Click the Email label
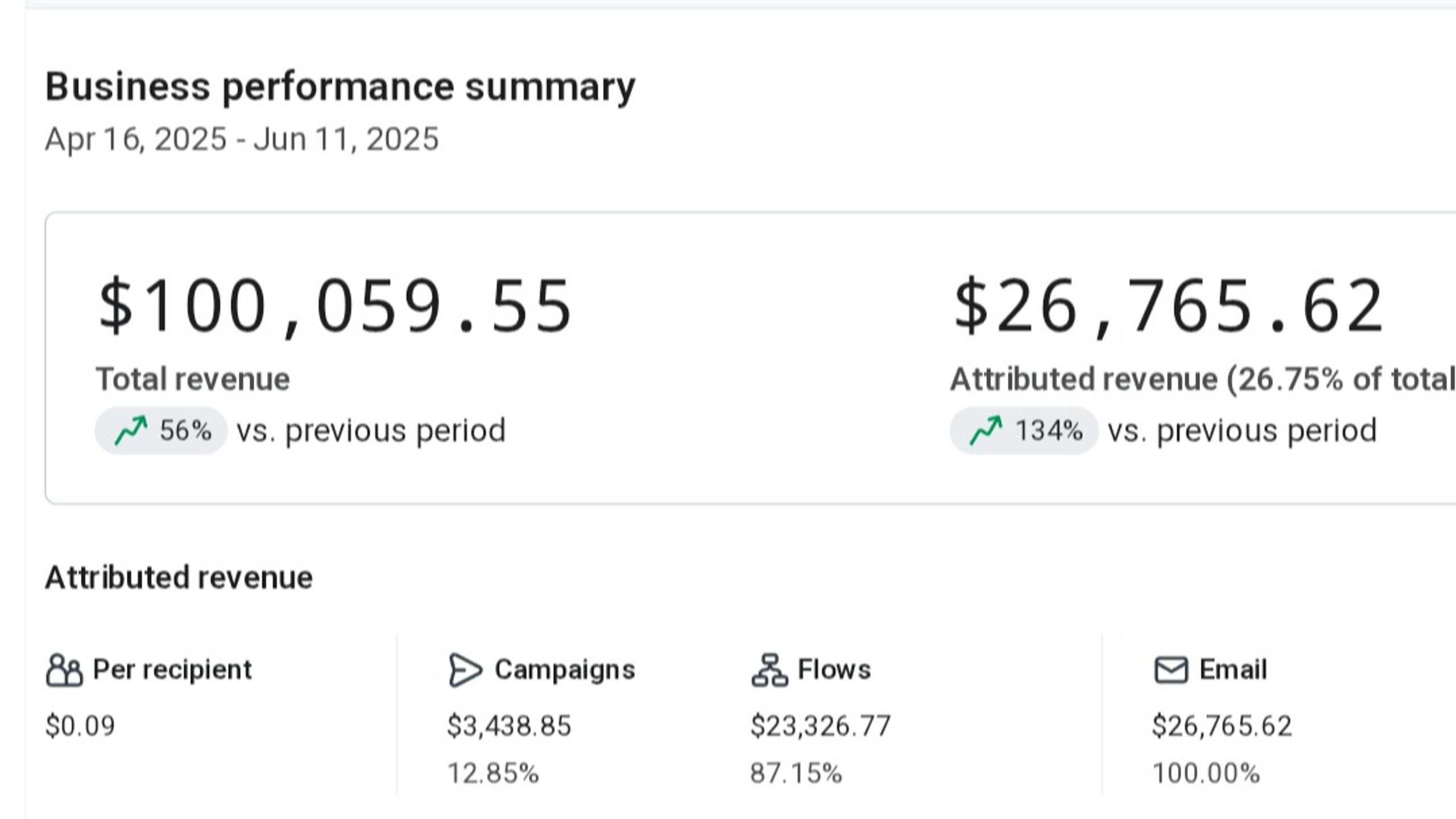Viewport: 1456px width, 819px height. tap(1233, 669)
